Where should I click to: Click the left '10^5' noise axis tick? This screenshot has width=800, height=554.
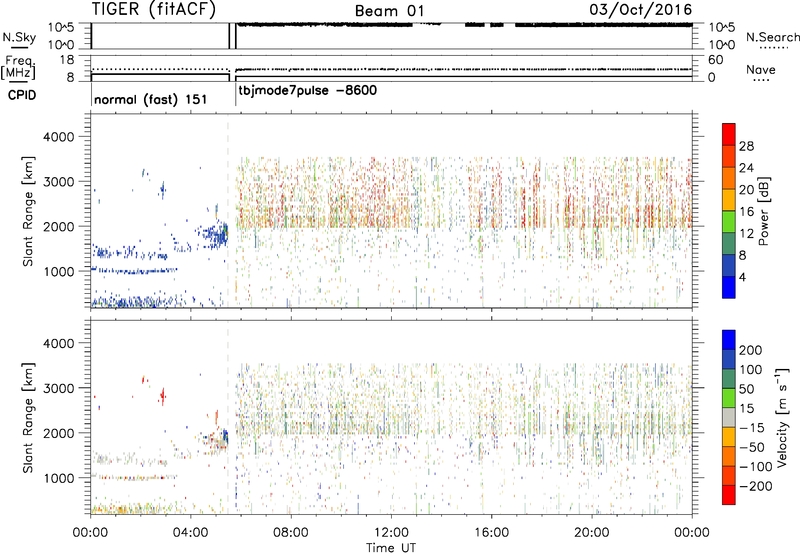point(61,27)
